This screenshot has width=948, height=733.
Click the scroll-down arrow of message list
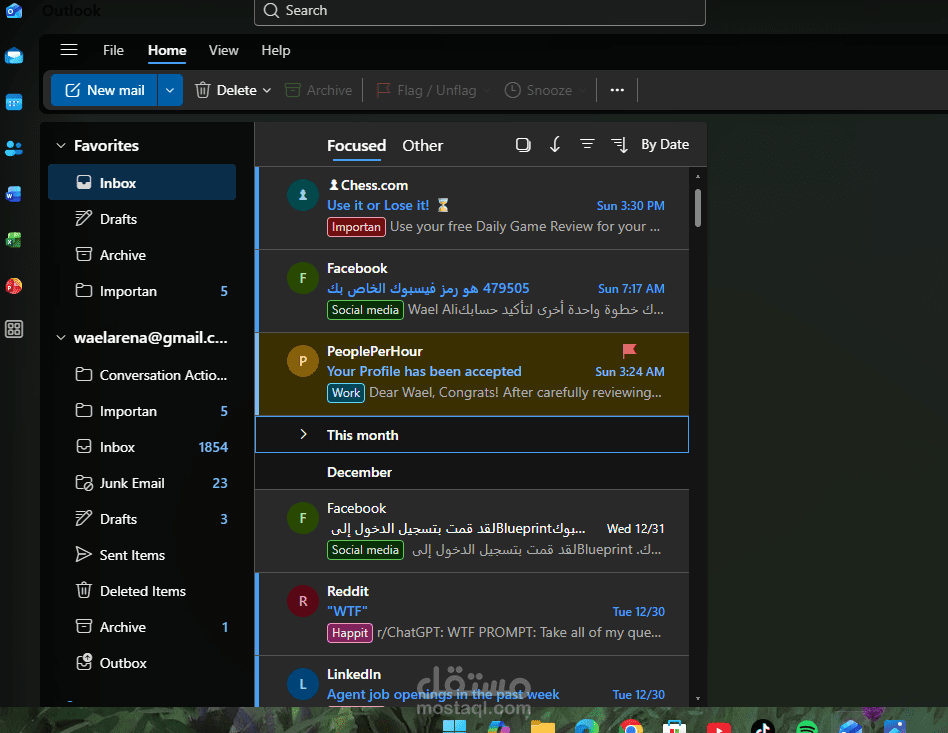tap(698, 699)
